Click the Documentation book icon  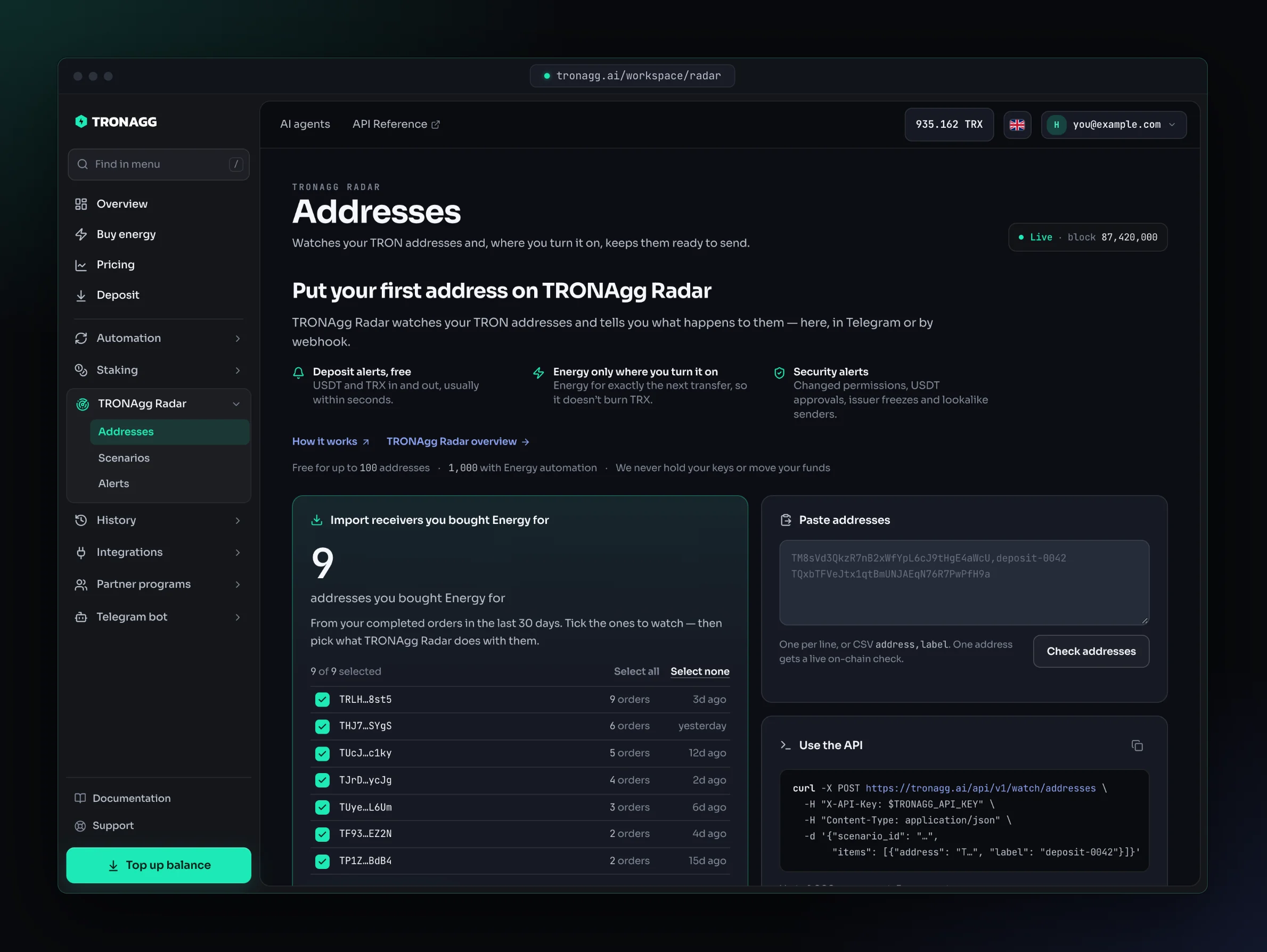click(80, 798)
